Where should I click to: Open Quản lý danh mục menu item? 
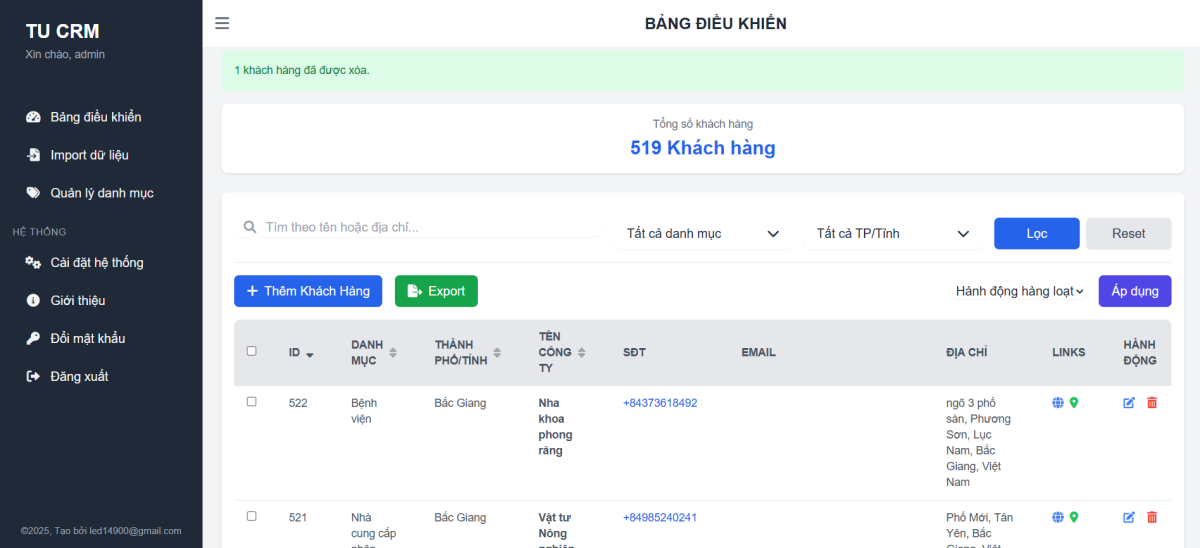tap(101, 193)
